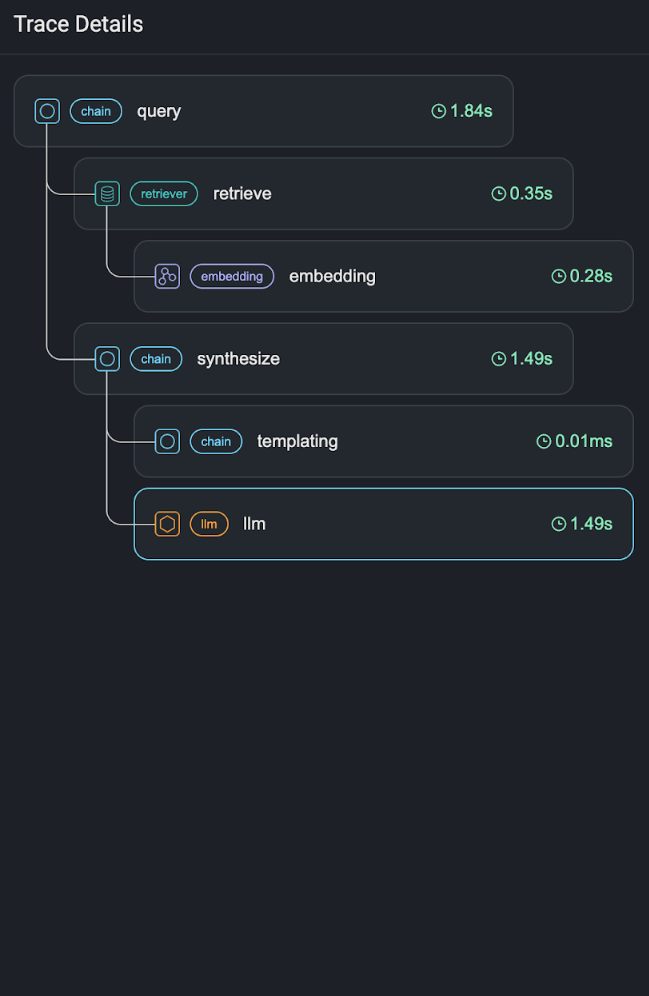Image resolution: width=649 pixels, height=996 pixels.
Task: Click the chain icon beside query span
Action: point(47,111)
